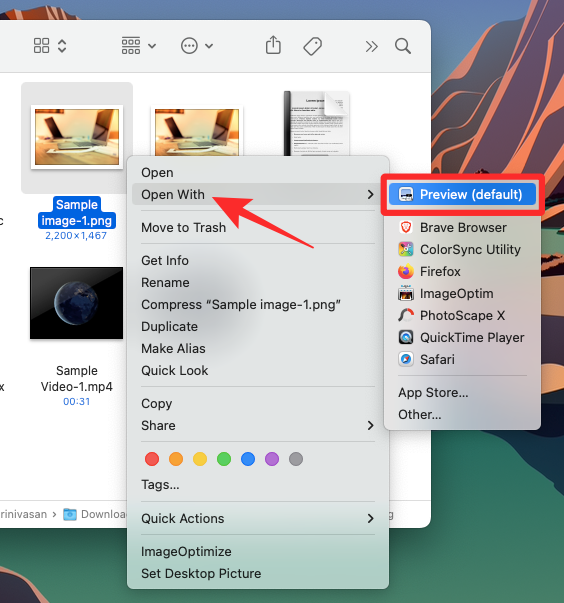Apply the green tag color
Viewport: 564px width, 603px height.
[x=224, y=458]
